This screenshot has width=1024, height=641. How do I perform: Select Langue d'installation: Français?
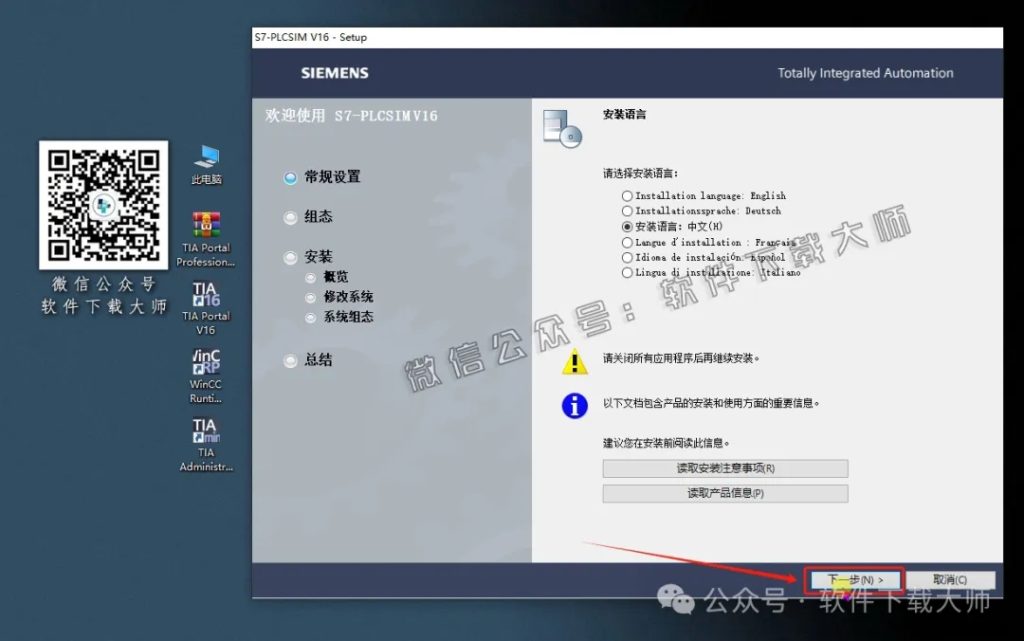(x=626, y=242)
